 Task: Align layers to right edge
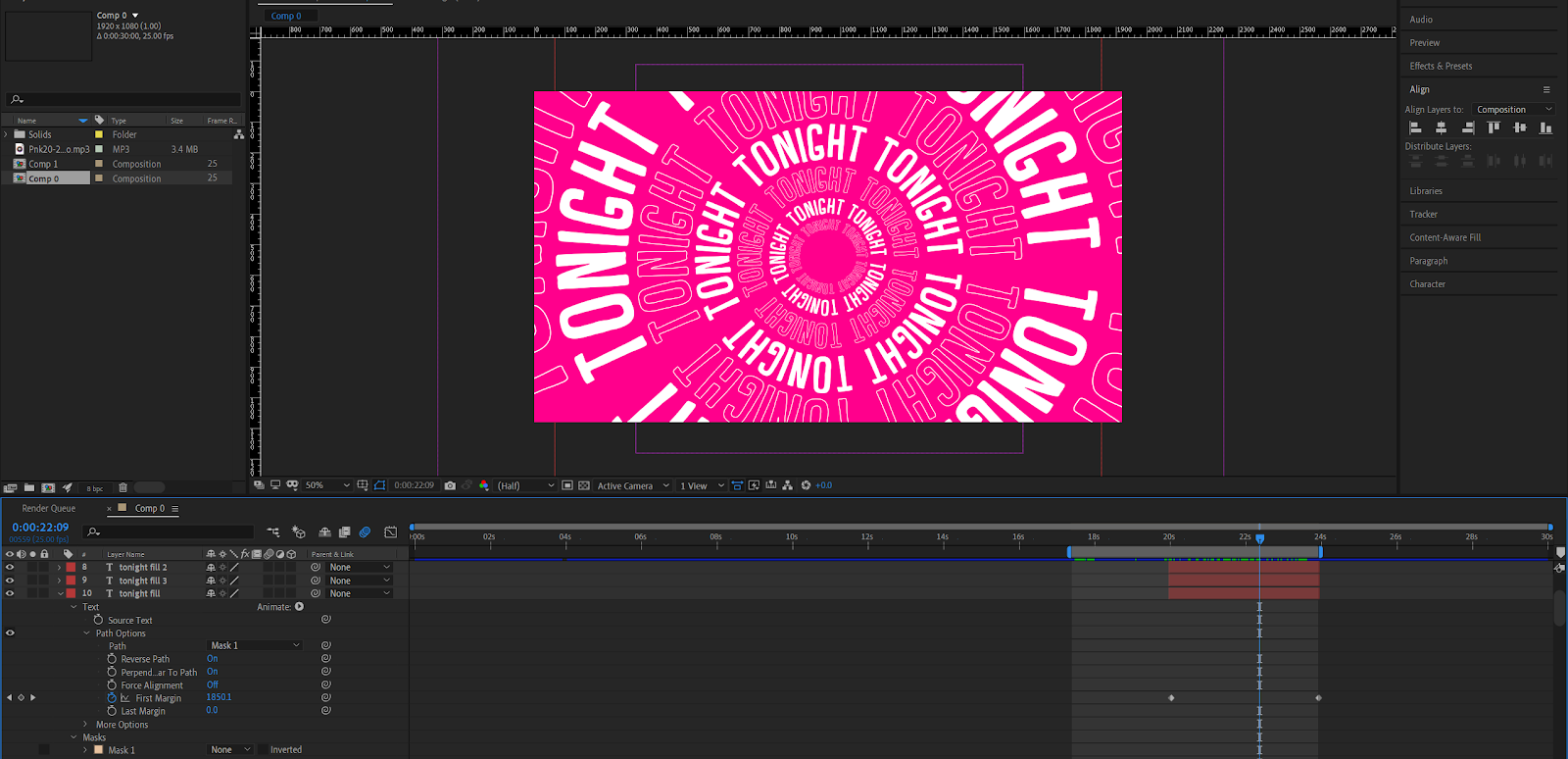point(1467,127)
